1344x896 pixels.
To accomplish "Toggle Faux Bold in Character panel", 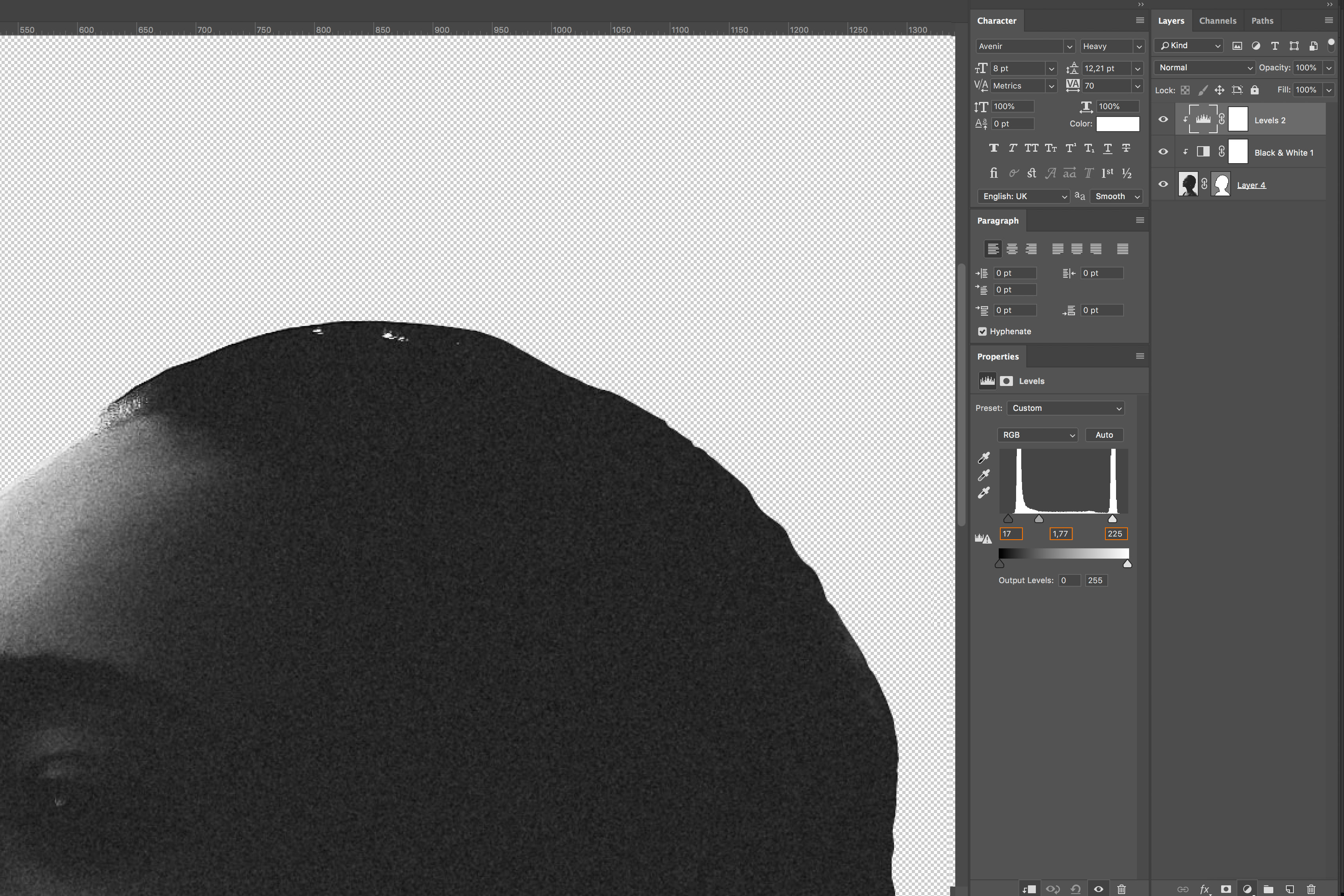I will click(x=994, y=148).
